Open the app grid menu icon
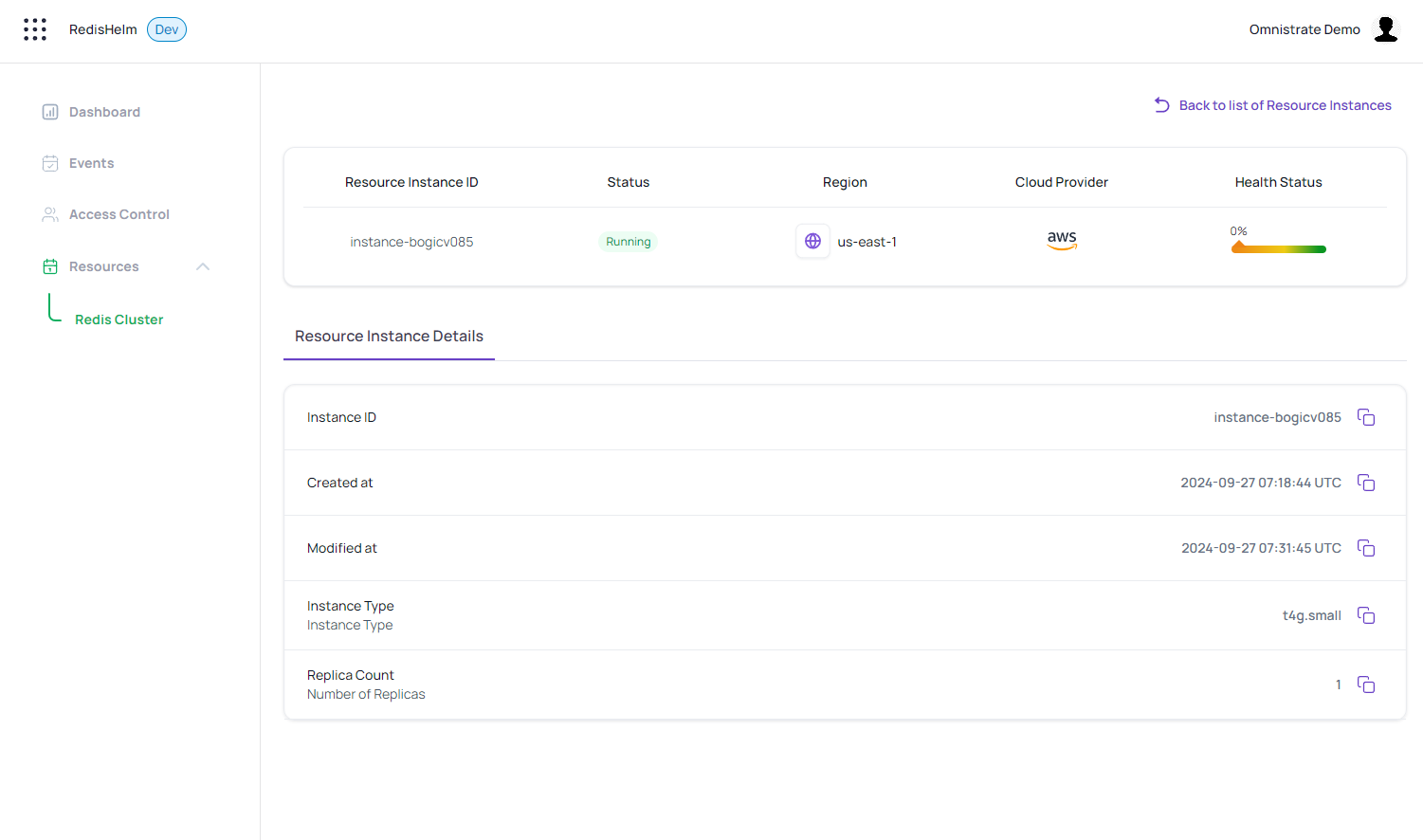The height and width of the screenshot is (840, 1423). 35,29
